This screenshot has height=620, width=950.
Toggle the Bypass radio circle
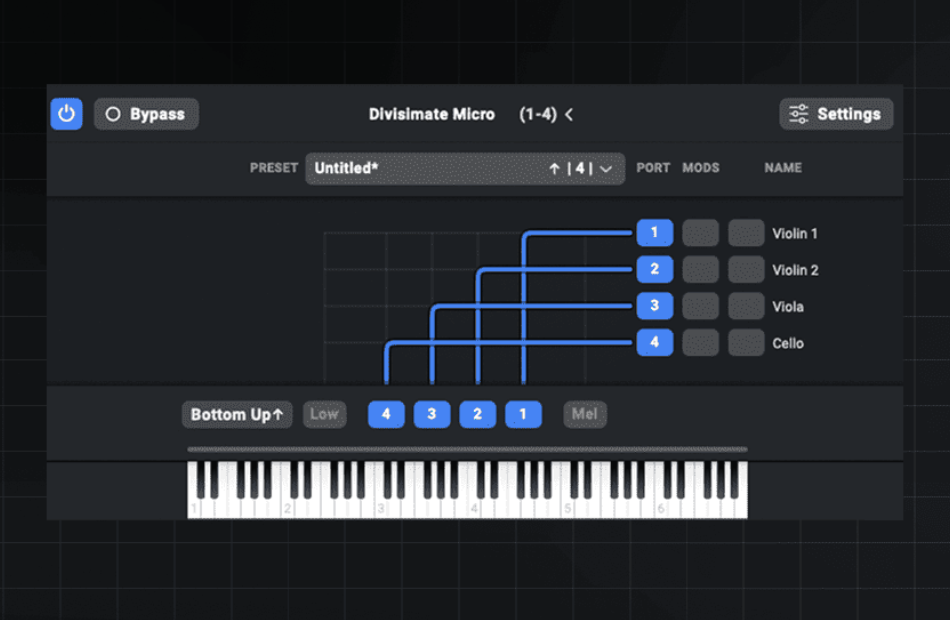point(113,114)
